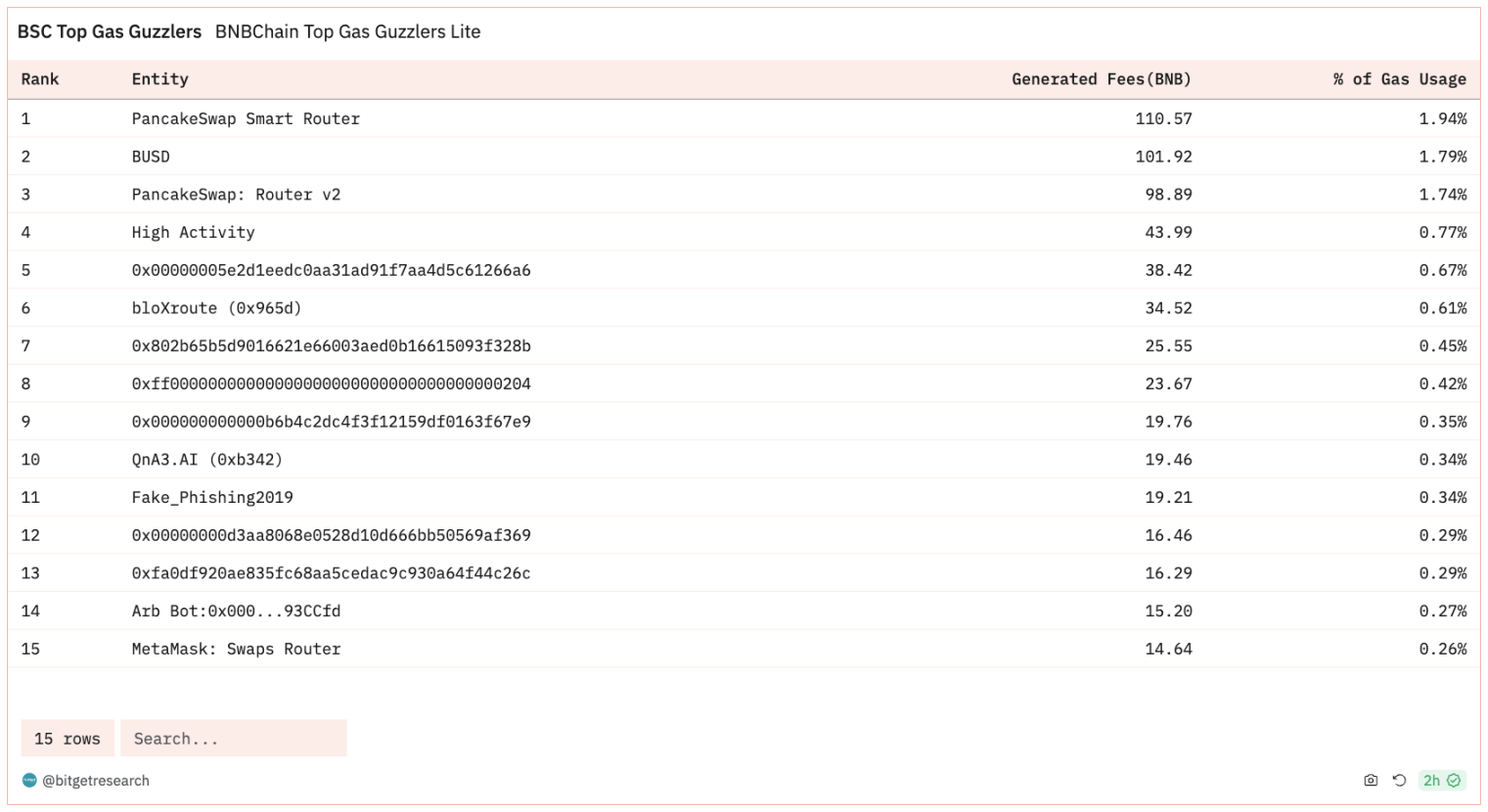Click the 38.42 fees value

tap(1169, 270)
